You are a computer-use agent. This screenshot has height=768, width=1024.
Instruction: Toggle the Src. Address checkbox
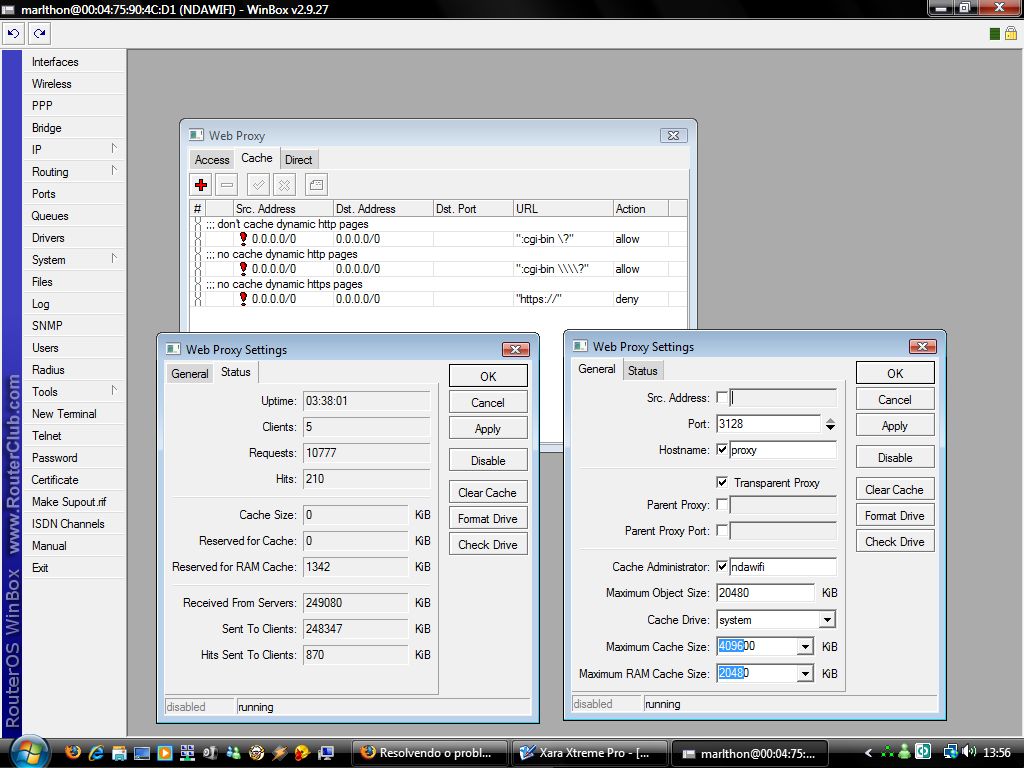[722, 398]
